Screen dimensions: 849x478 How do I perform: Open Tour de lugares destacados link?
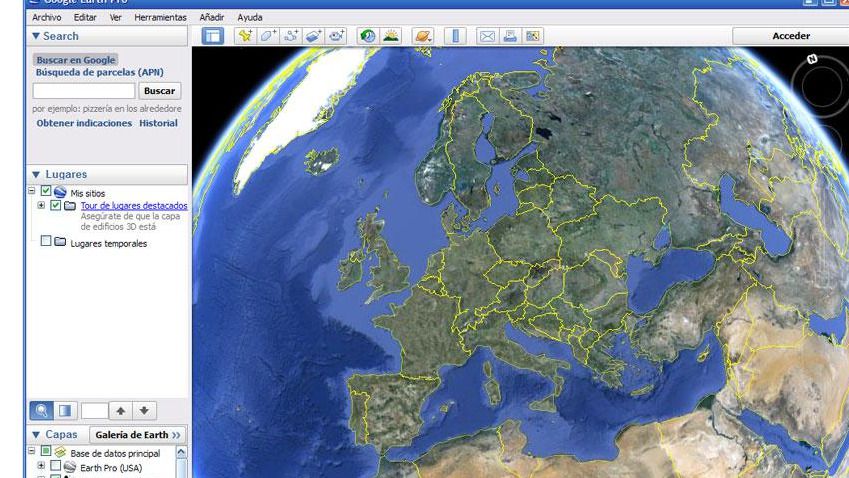(134, 206)
